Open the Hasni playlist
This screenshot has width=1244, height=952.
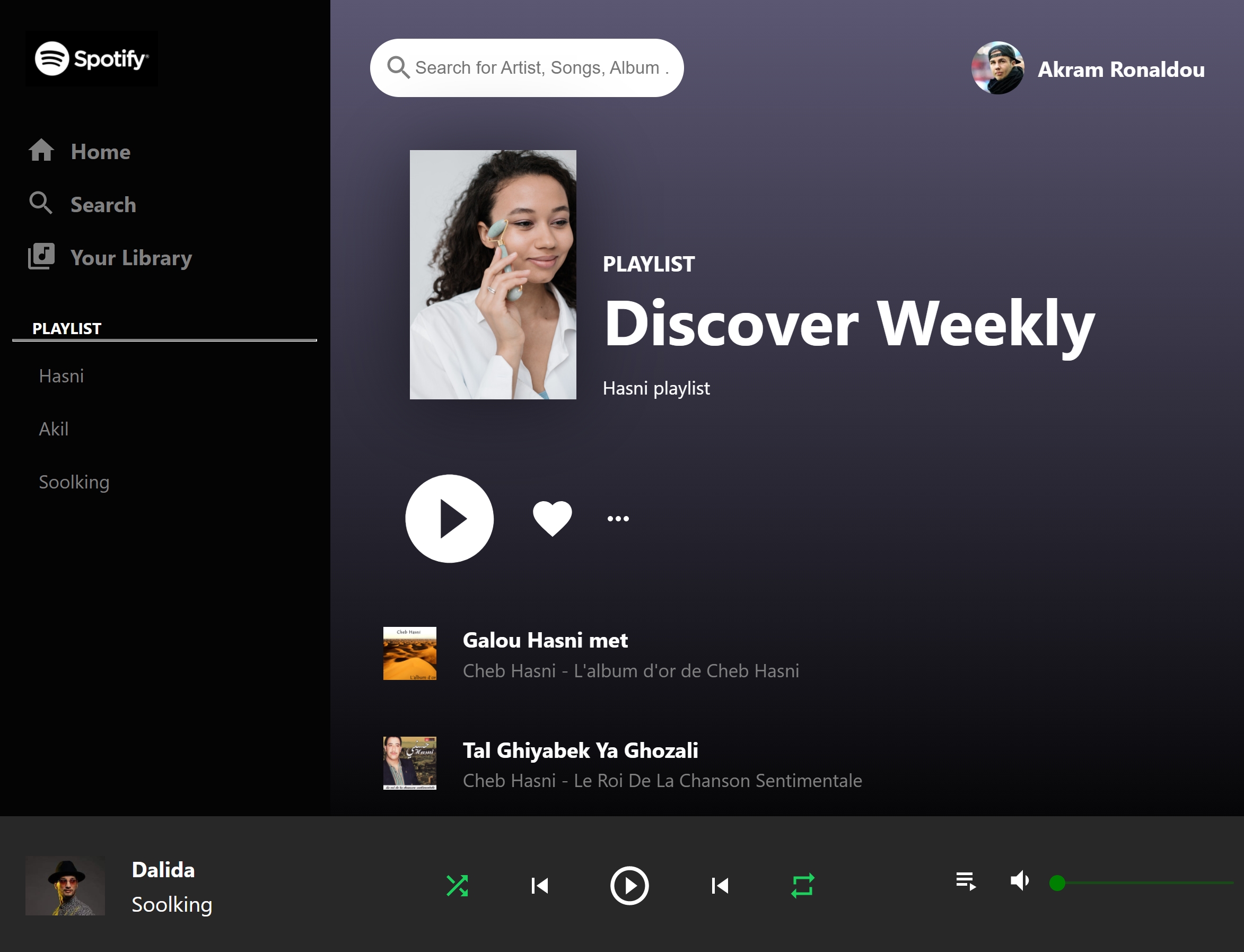coord(61,375)
